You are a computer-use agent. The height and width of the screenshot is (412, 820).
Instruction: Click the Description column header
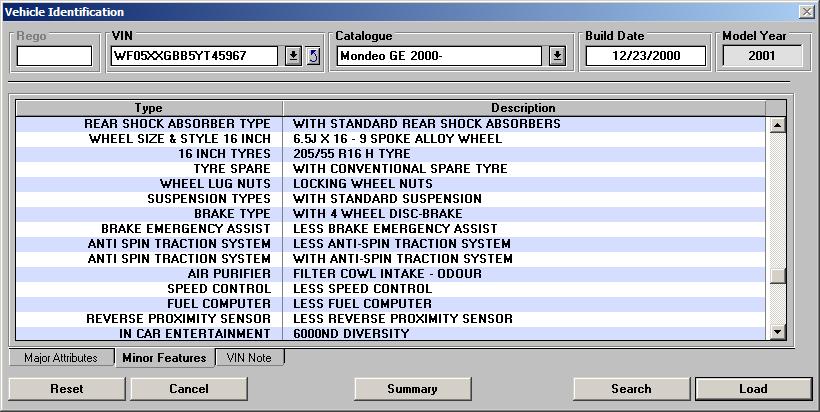pos(523,108)
